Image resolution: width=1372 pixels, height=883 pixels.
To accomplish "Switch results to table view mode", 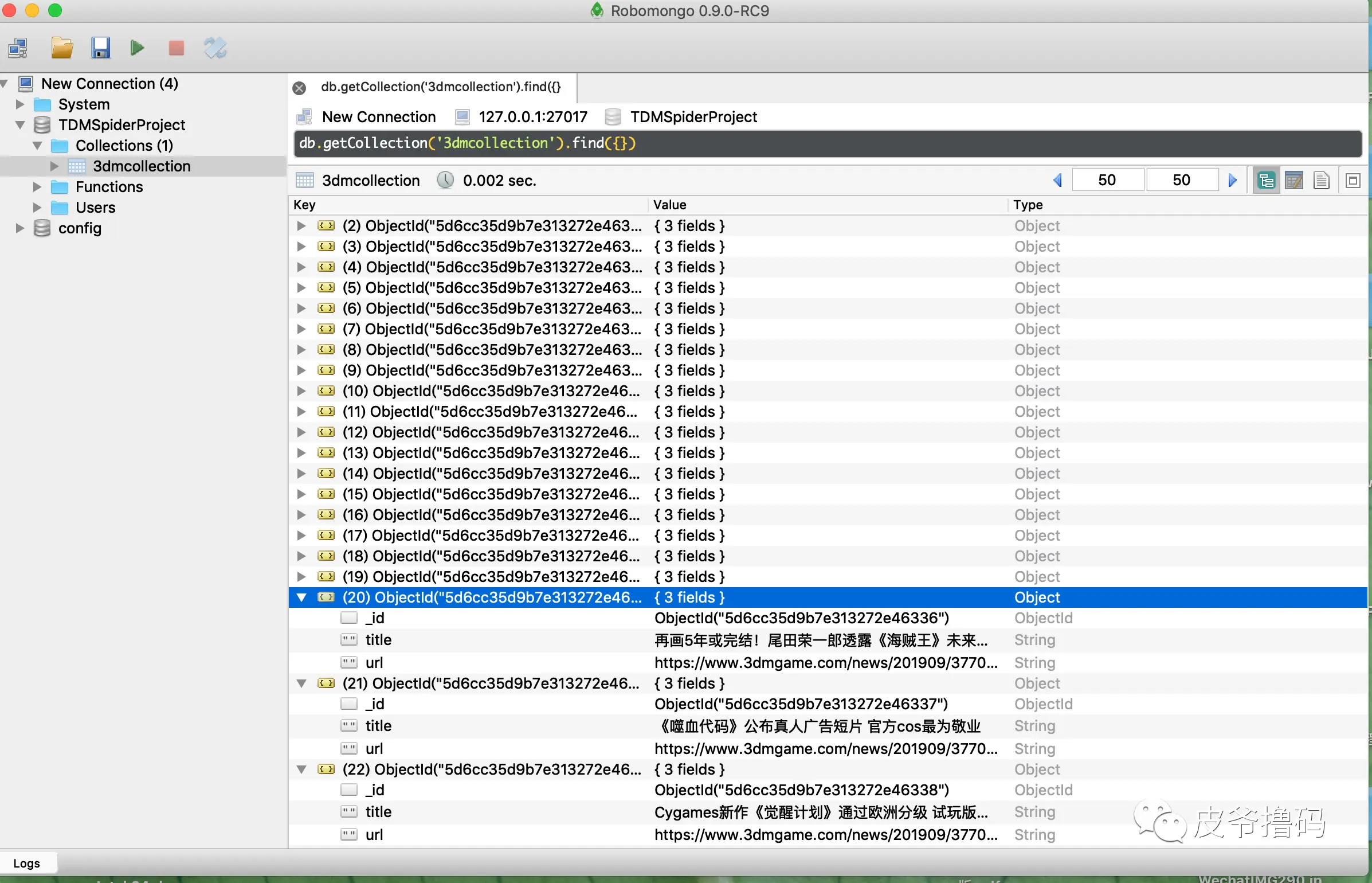I will [1293, 181].
